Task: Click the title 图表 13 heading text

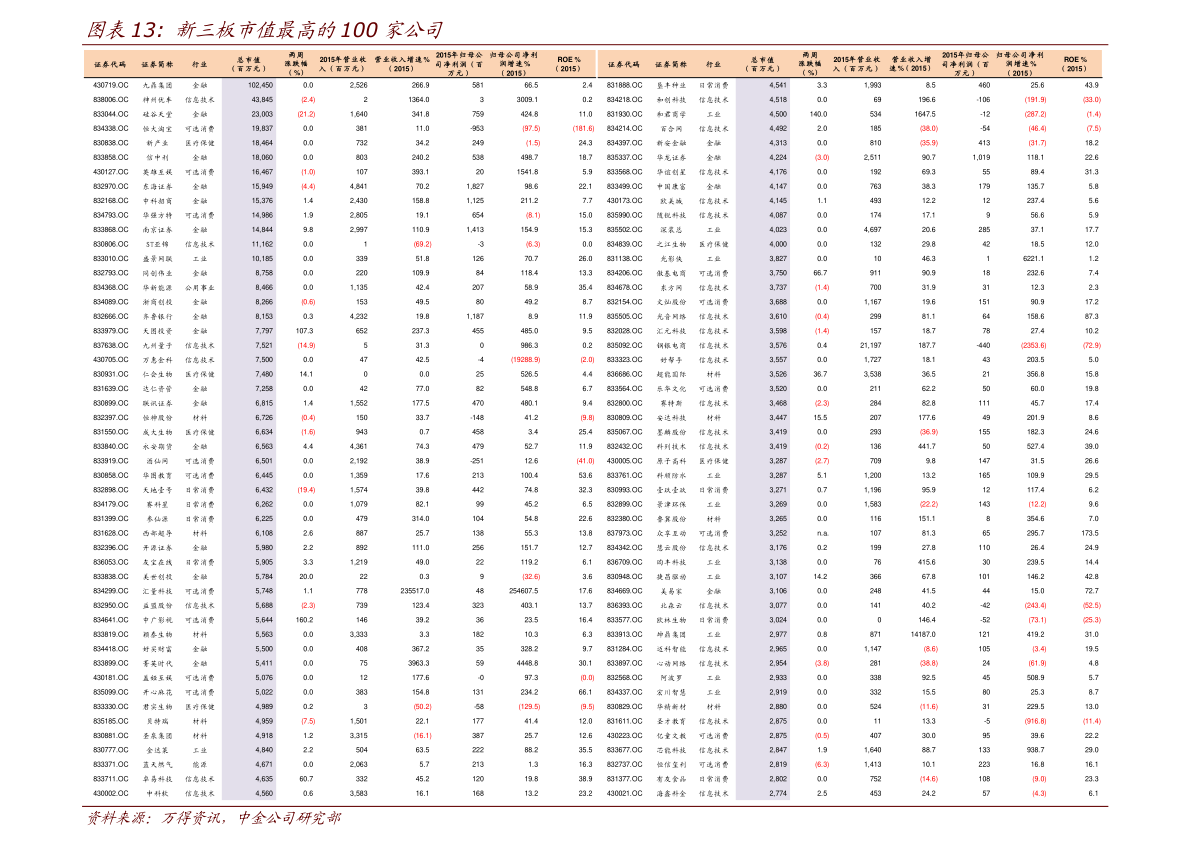Action: click(264, 28)
